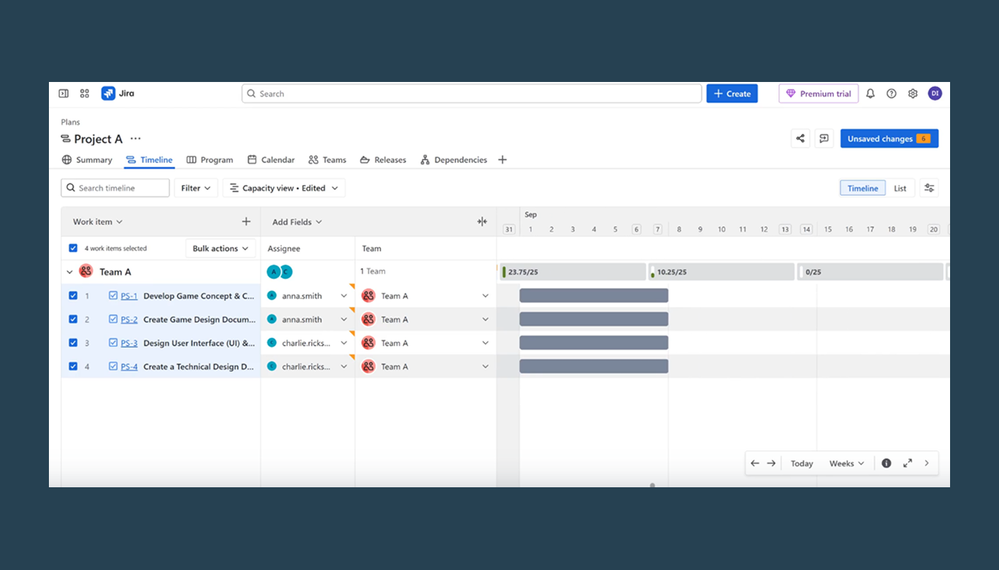Image resolution: width=999 pixels, height=570 pixels.
Task: Click the main Search field
Action: point(471,94)
